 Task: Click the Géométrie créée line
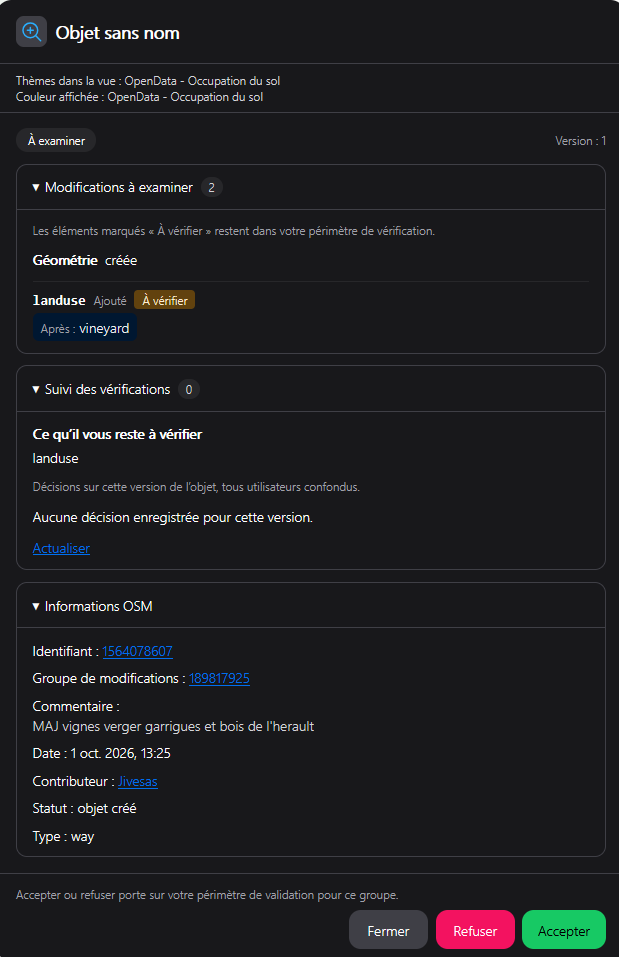click(x=85, y=260)
